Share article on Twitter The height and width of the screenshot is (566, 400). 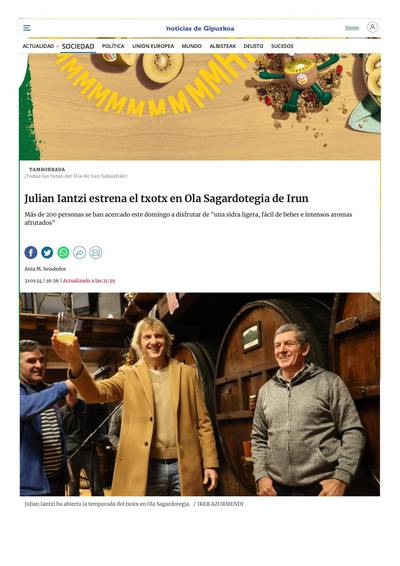point(47,252)
